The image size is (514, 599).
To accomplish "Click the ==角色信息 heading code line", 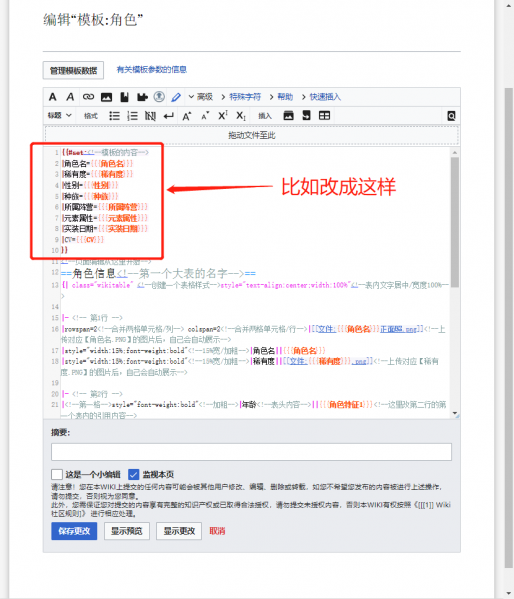I will pyautogui.click(x=159, y=274).
